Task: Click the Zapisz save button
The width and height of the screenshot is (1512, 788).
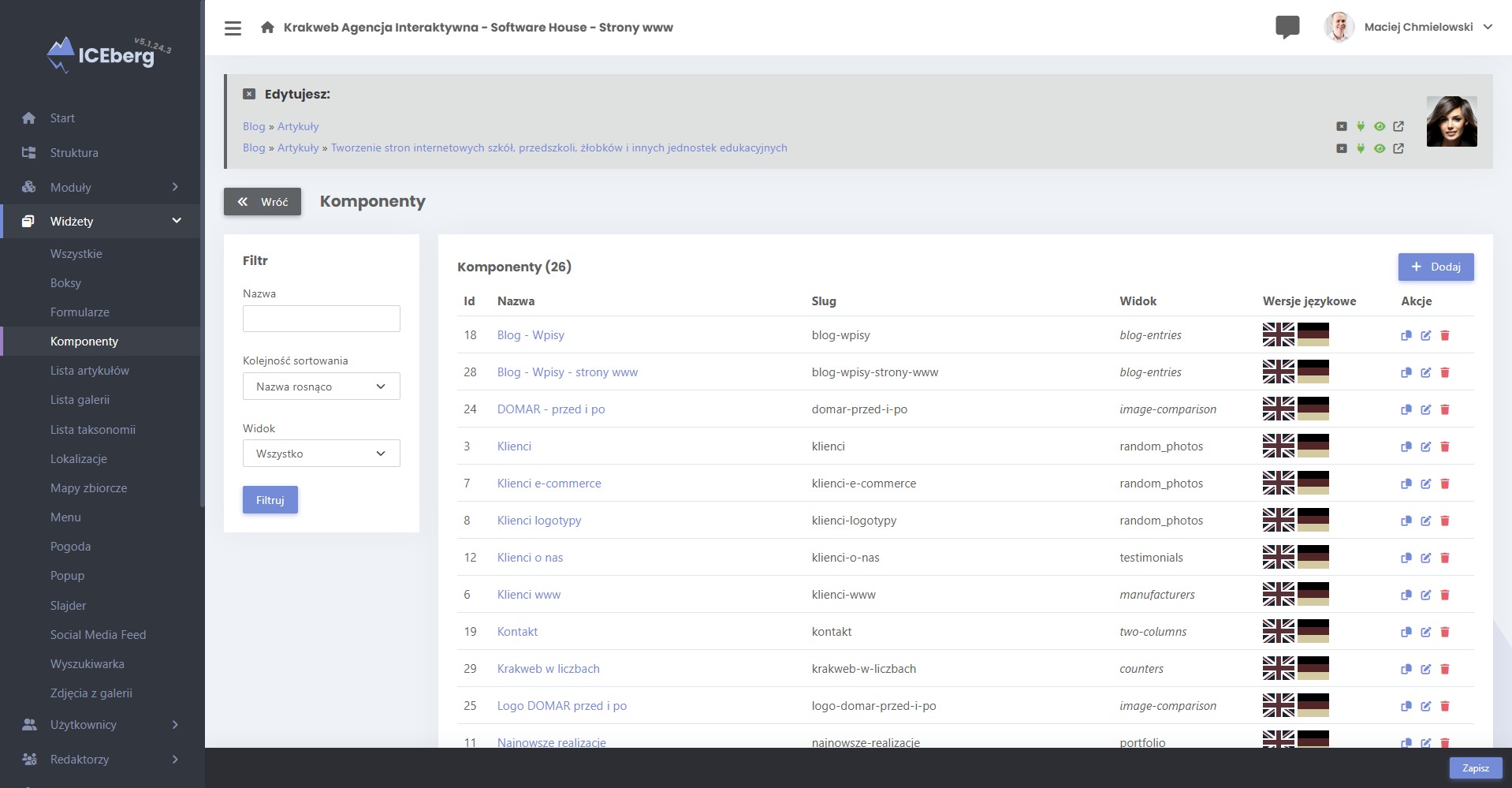Action: [x=1476, y=768]
